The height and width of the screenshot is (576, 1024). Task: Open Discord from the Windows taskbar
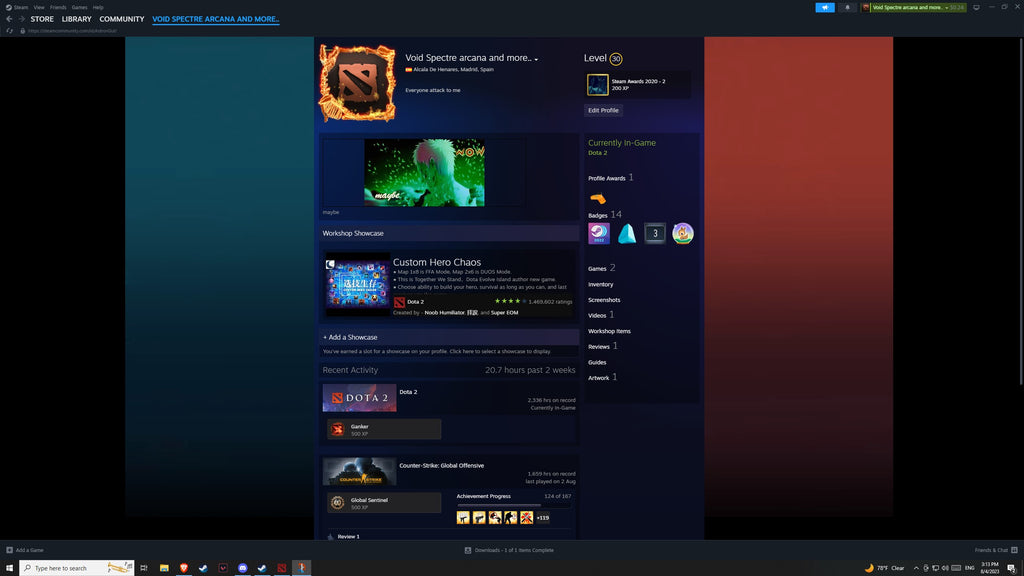(242, 568)
